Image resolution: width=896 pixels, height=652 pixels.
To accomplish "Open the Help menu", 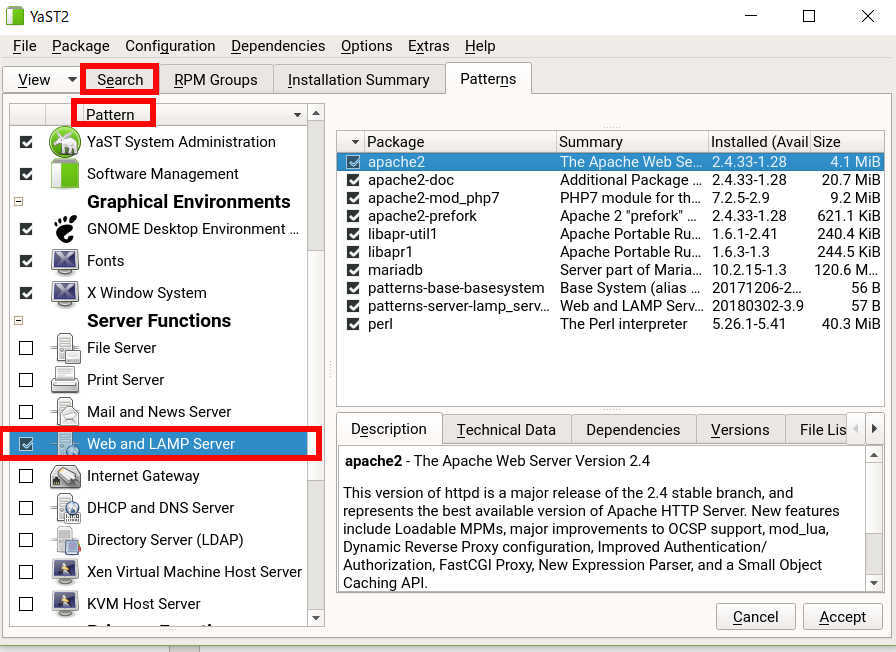I will point(480,46).
